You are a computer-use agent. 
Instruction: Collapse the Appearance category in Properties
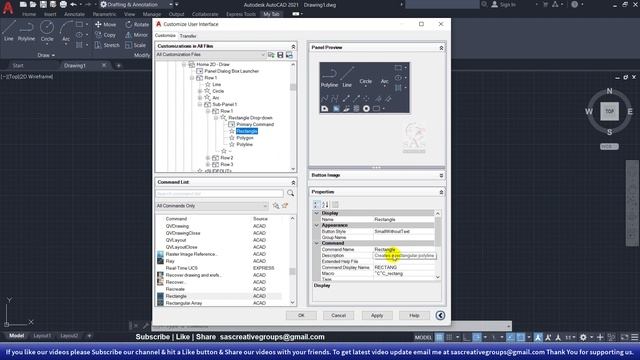pos(316,225)
